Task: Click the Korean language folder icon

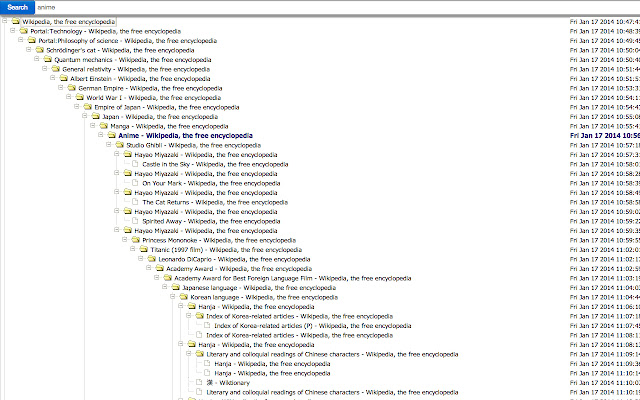Action: 184,297
